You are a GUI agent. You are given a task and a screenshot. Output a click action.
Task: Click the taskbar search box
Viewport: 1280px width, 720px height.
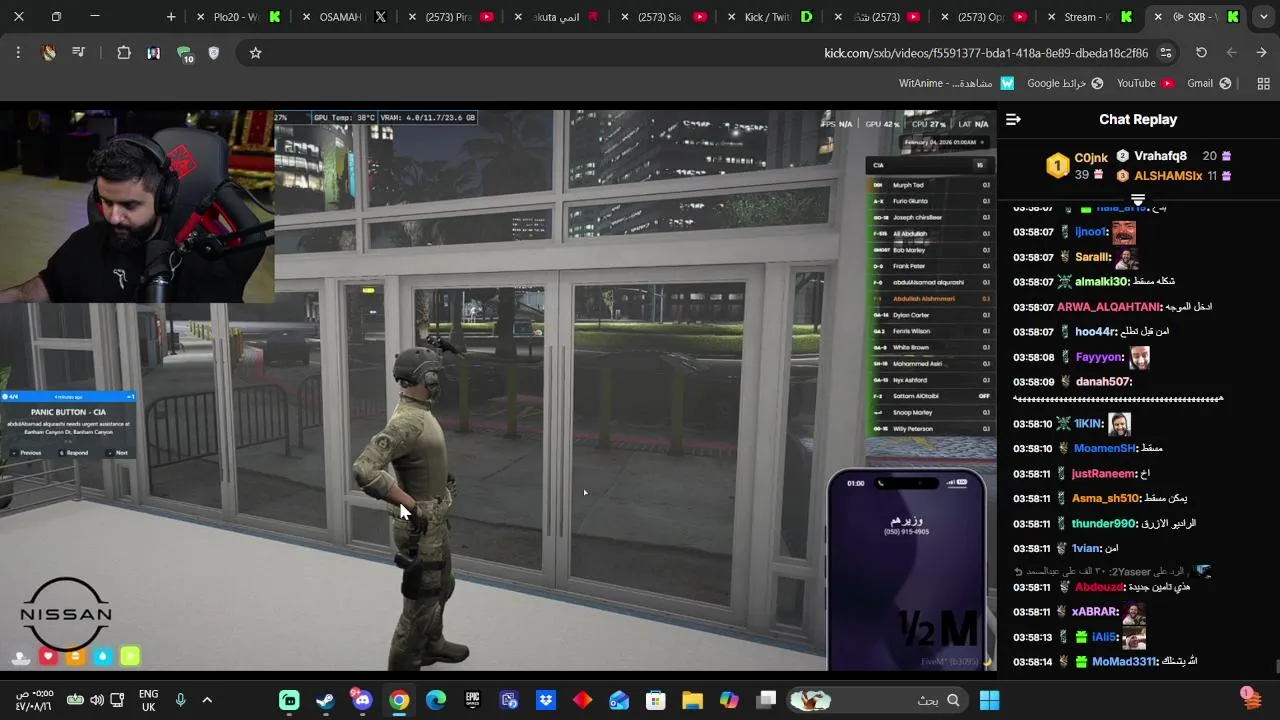879,700
